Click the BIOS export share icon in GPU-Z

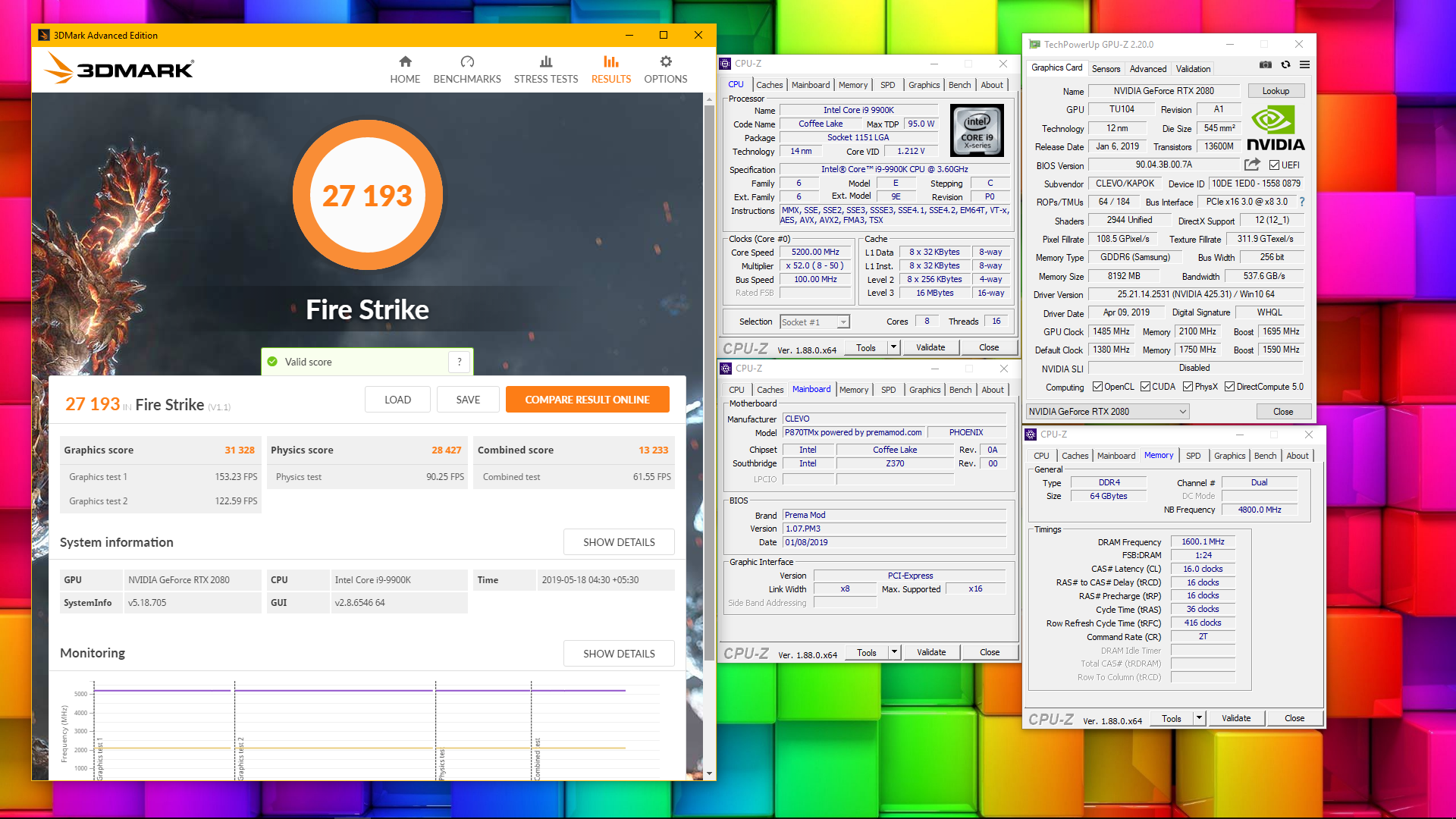[1252, 165]
